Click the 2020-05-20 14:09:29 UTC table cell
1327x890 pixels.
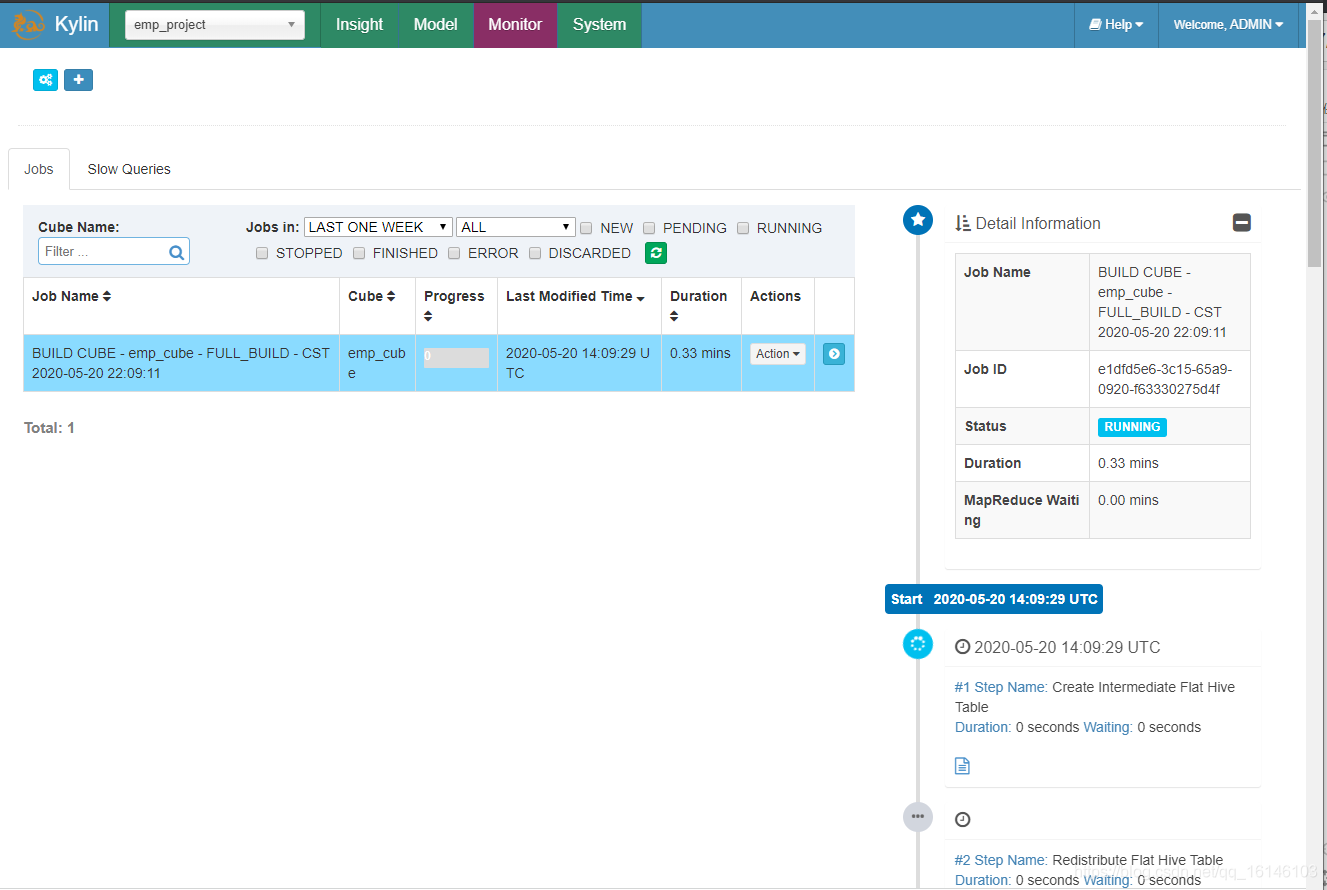coord(578,363)
